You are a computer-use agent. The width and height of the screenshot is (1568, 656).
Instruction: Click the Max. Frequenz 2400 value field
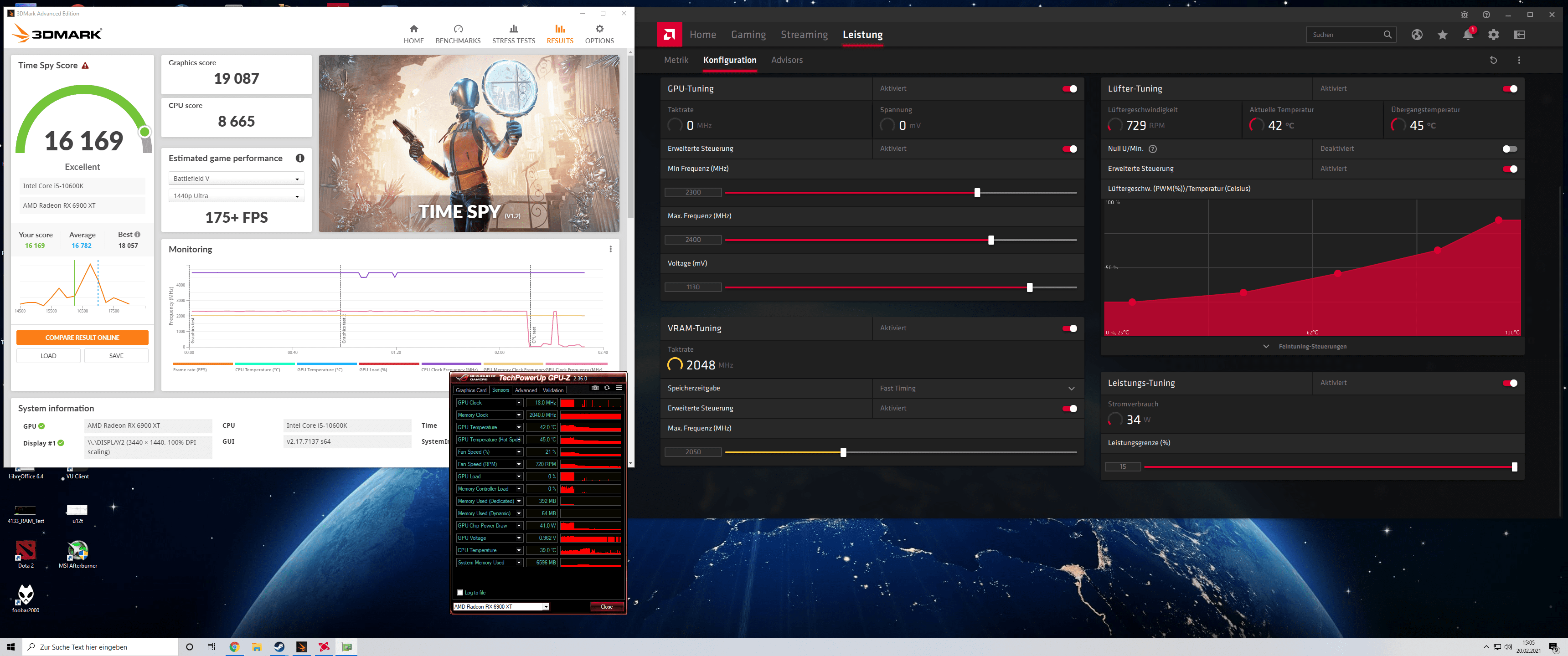[693, 241]
